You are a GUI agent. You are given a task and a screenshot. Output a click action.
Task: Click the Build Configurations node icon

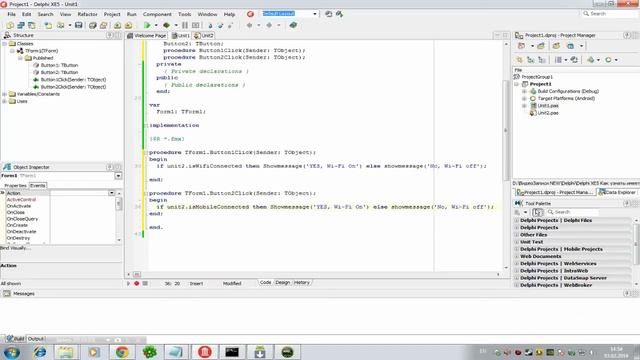coord(533,91)
